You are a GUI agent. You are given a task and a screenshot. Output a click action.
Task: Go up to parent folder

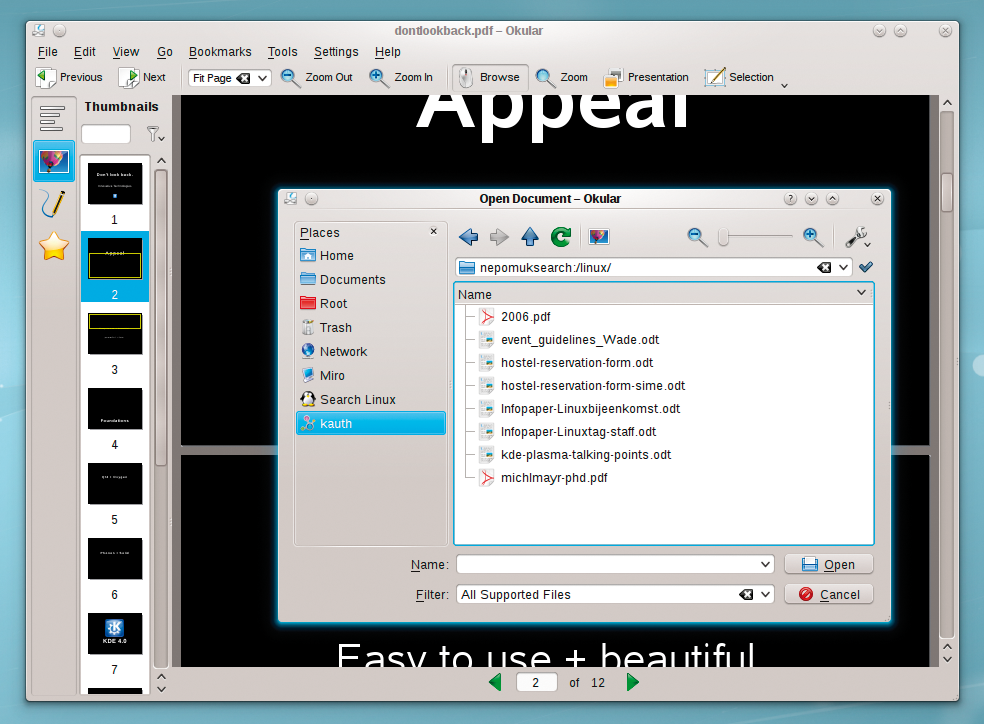[x=530, y=237]
